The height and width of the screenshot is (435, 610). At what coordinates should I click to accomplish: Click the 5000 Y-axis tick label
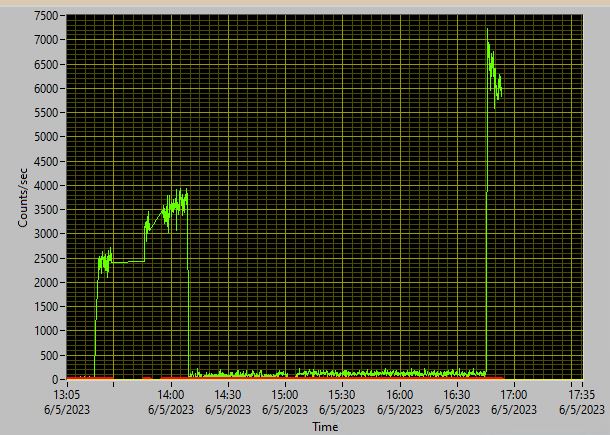(46, 137)
